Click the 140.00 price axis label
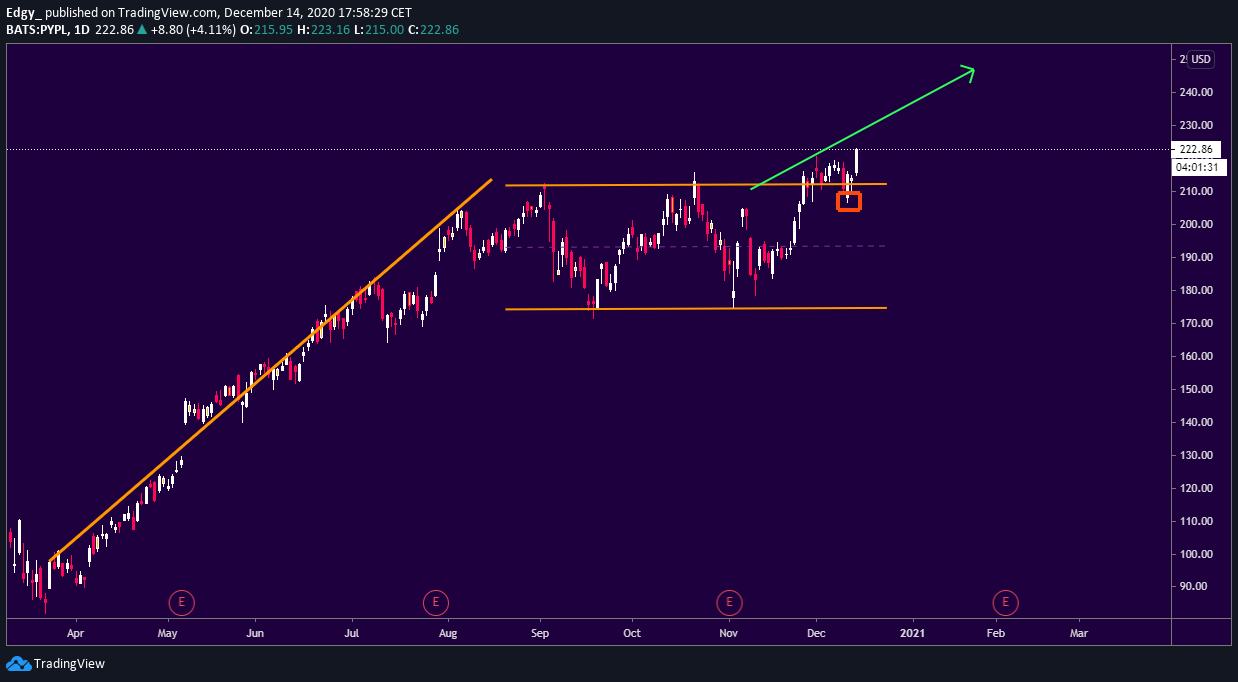This screenshot has height=682, width=1238. point(1197,422)
